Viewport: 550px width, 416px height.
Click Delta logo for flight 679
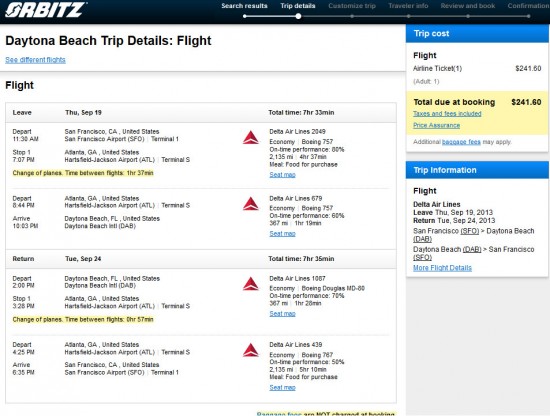point(251,204)
